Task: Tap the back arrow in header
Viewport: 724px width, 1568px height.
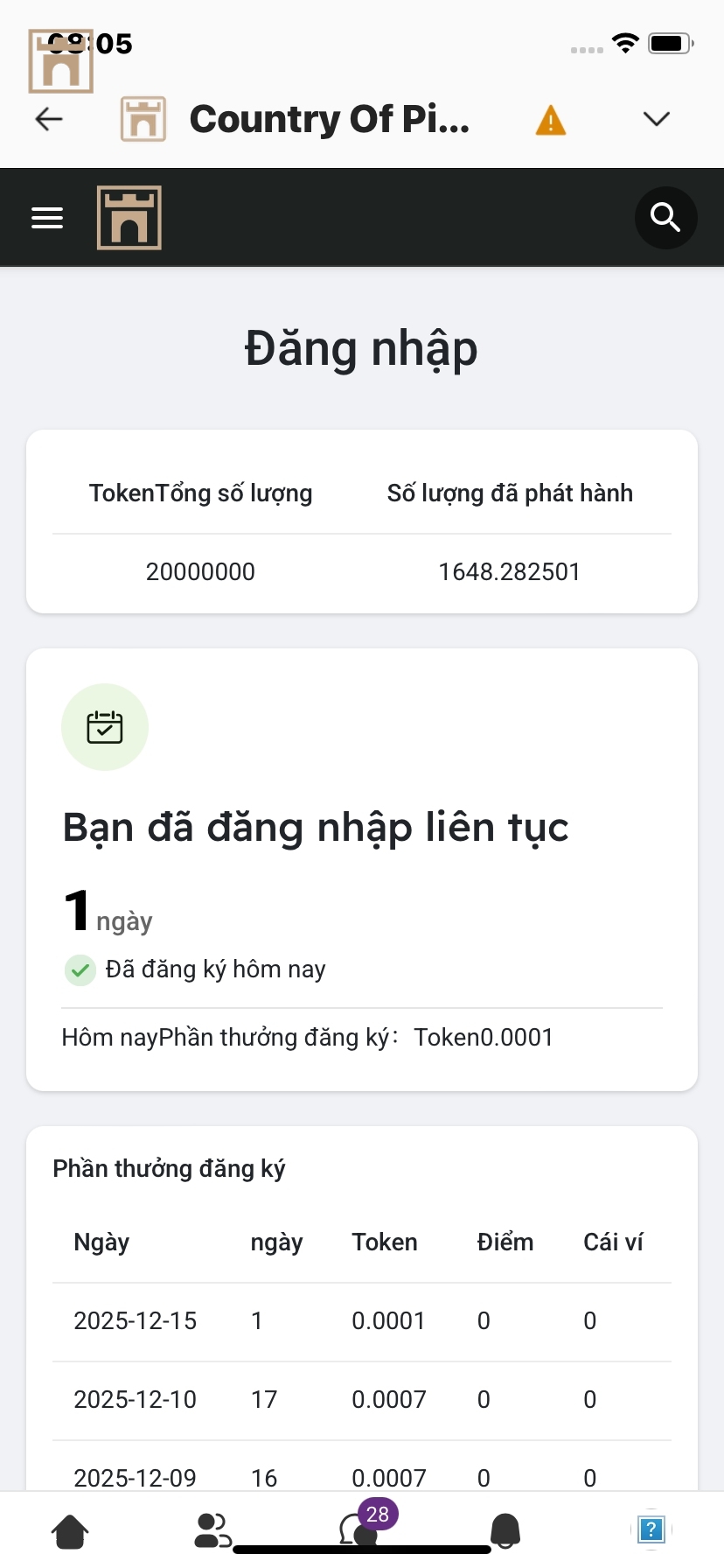Action: coord(49,119)
